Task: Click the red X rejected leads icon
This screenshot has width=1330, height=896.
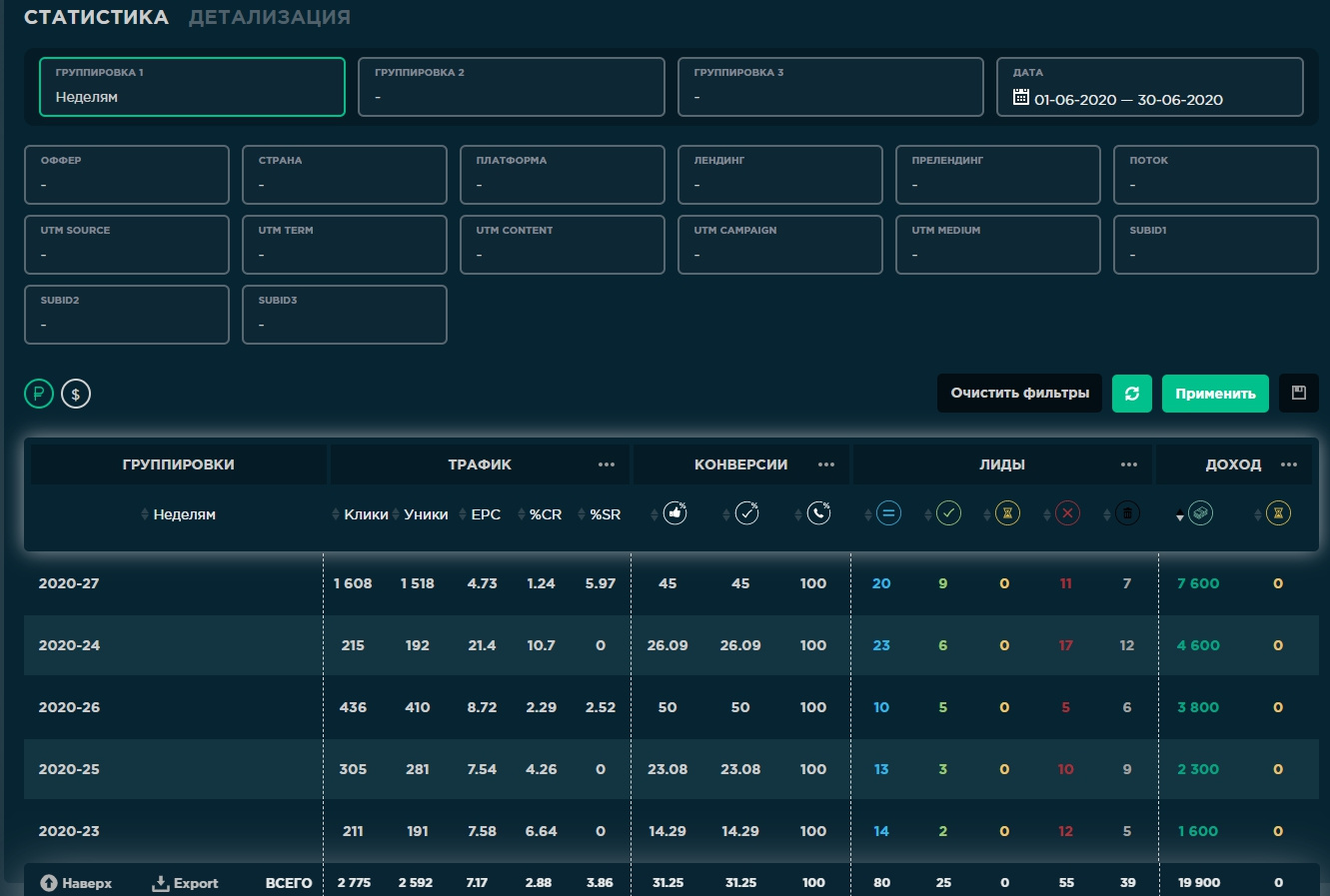Action: pos(1068,513)
